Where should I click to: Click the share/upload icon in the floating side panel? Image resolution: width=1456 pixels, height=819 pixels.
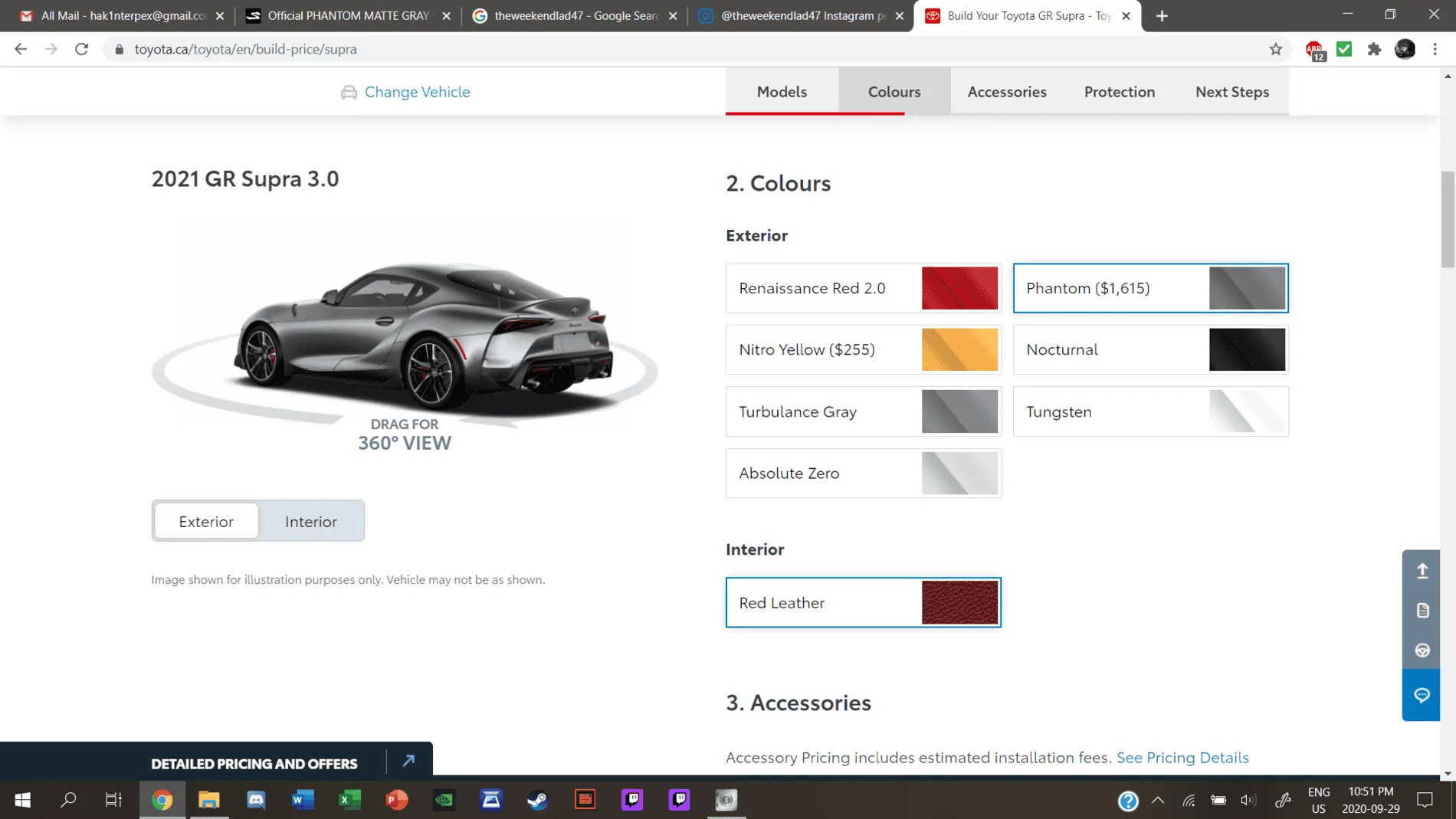[1422, 571]
